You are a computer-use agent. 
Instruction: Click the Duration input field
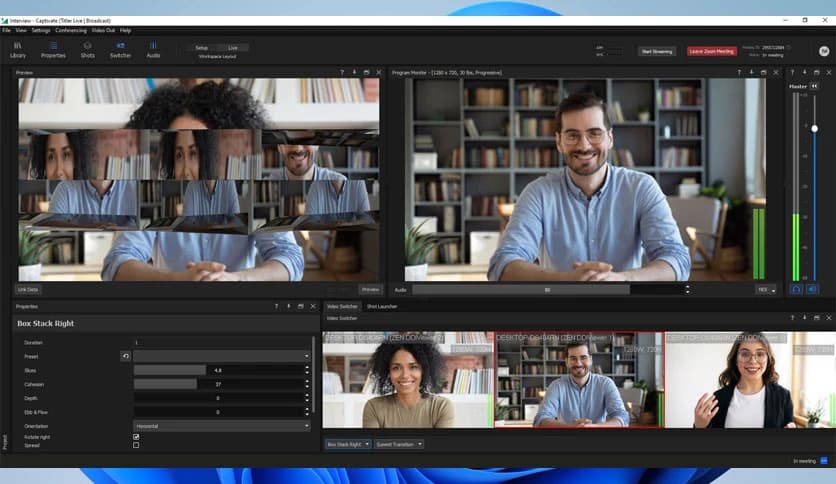pyautogui.click(x=221, y=342)
